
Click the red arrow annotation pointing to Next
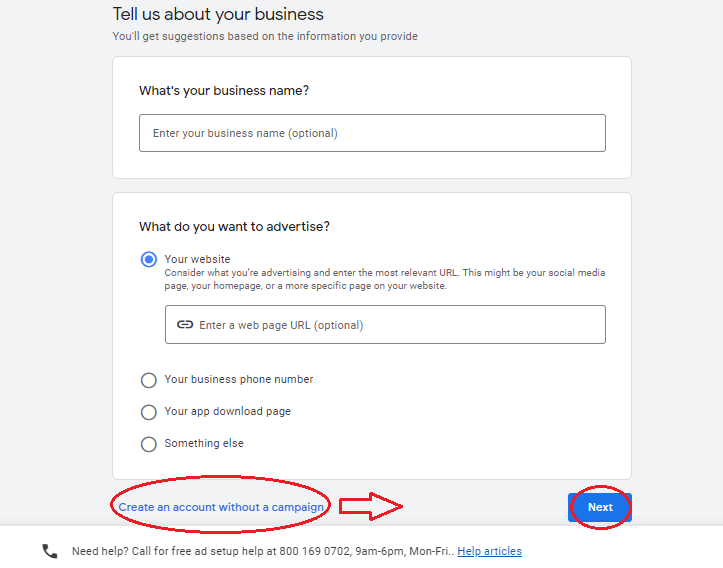point(370,507)
